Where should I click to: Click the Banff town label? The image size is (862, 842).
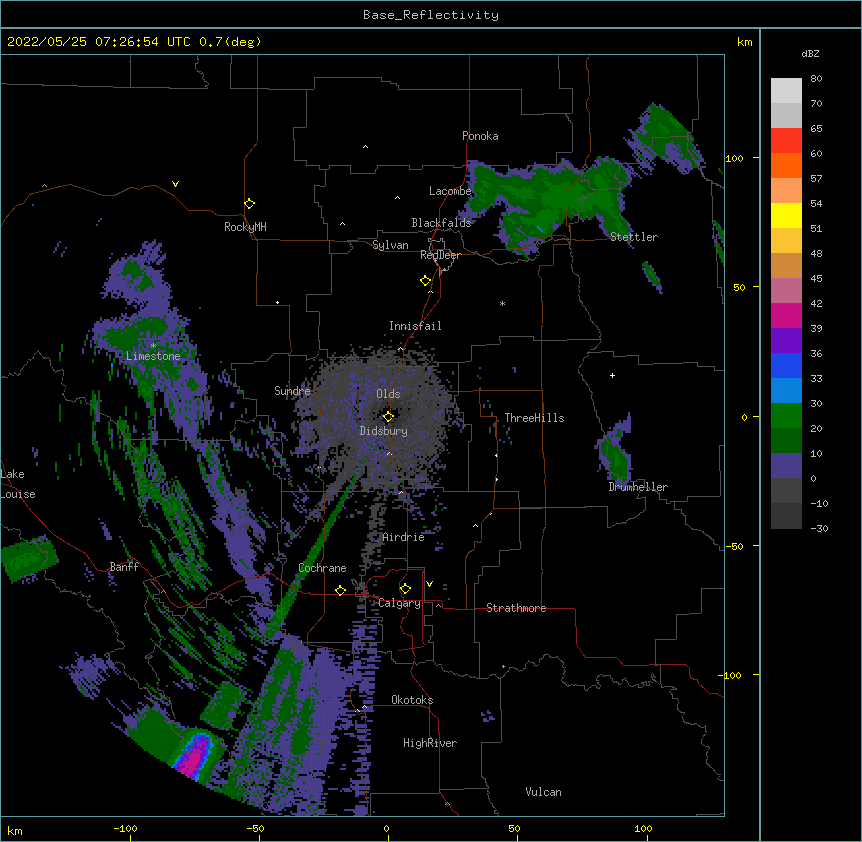pyautogui.click(x=124, y=567)
